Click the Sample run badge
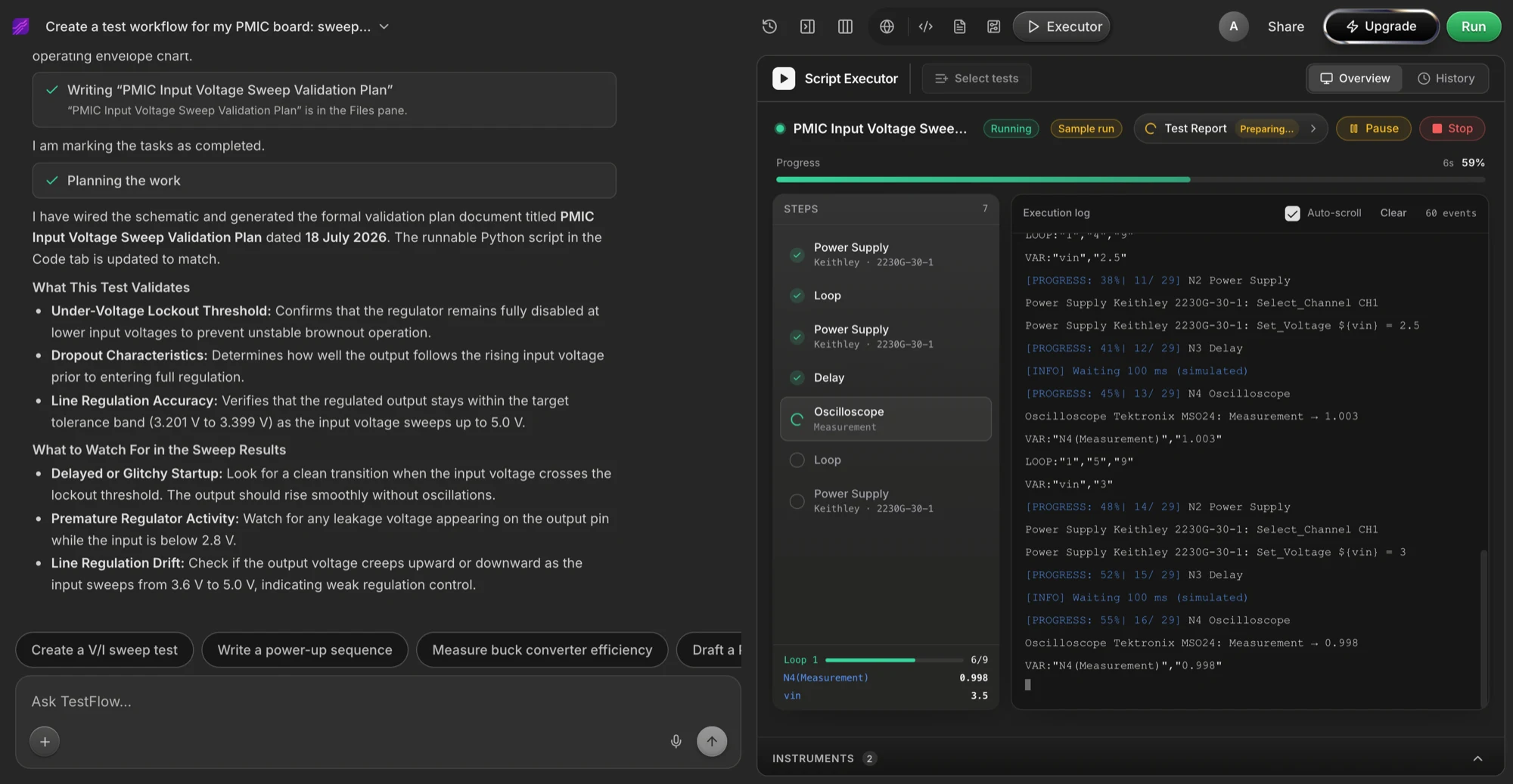The width and height of the screenshot is (1513, 784). click(x=1086, y=129)
